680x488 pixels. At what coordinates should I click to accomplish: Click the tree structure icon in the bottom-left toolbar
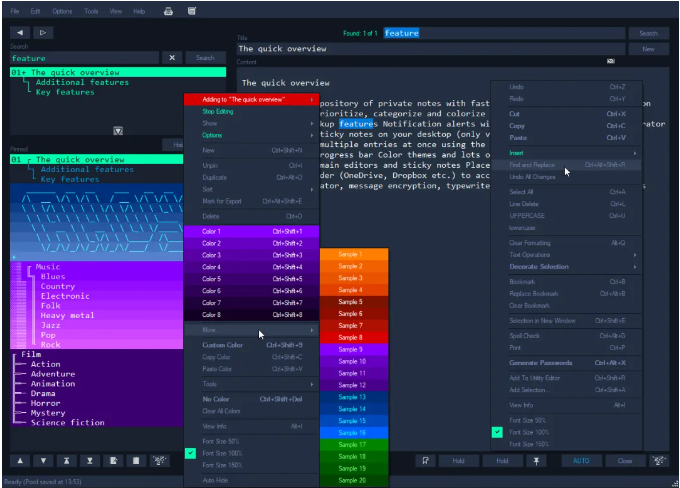pos(160,461)
